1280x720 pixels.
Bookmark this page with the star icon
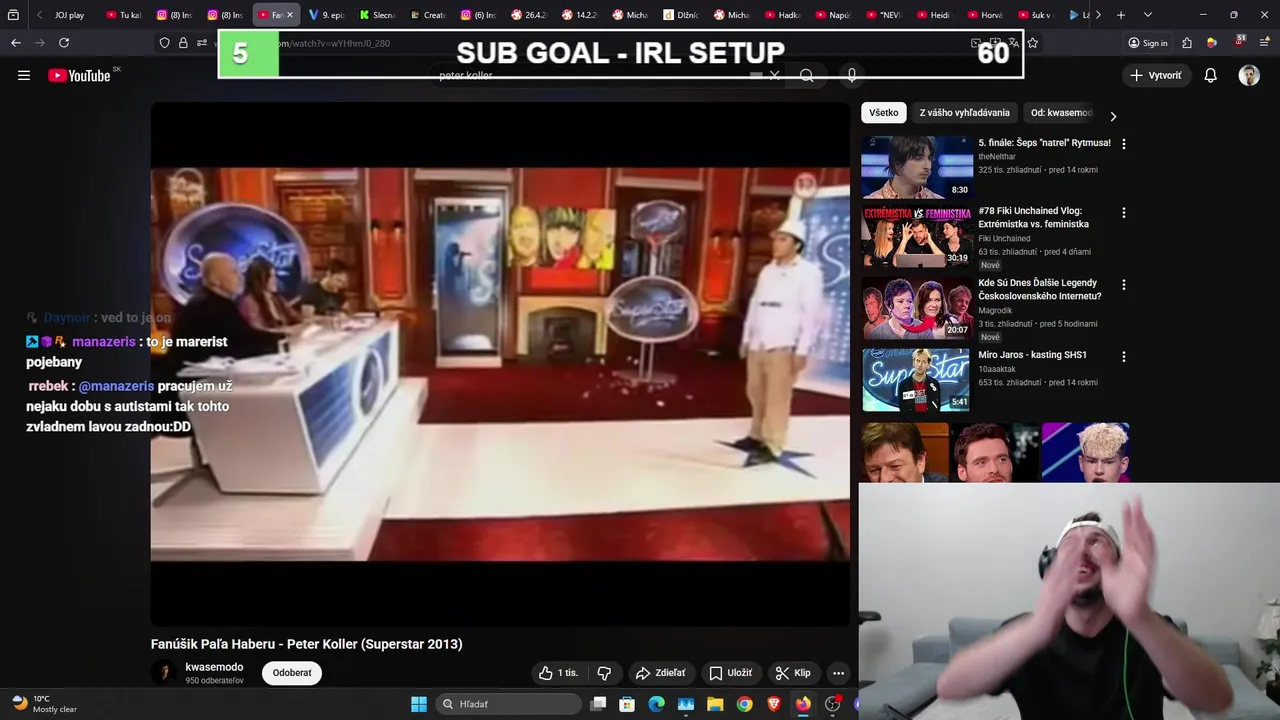click(1033, 43)
